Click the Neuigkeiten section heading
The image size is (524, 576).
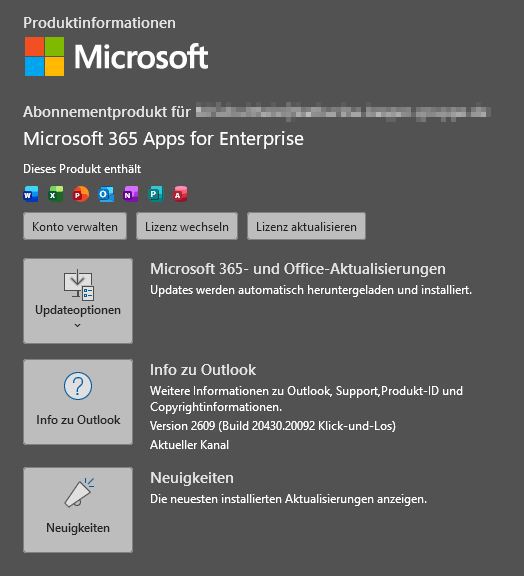tap(192, 478)
